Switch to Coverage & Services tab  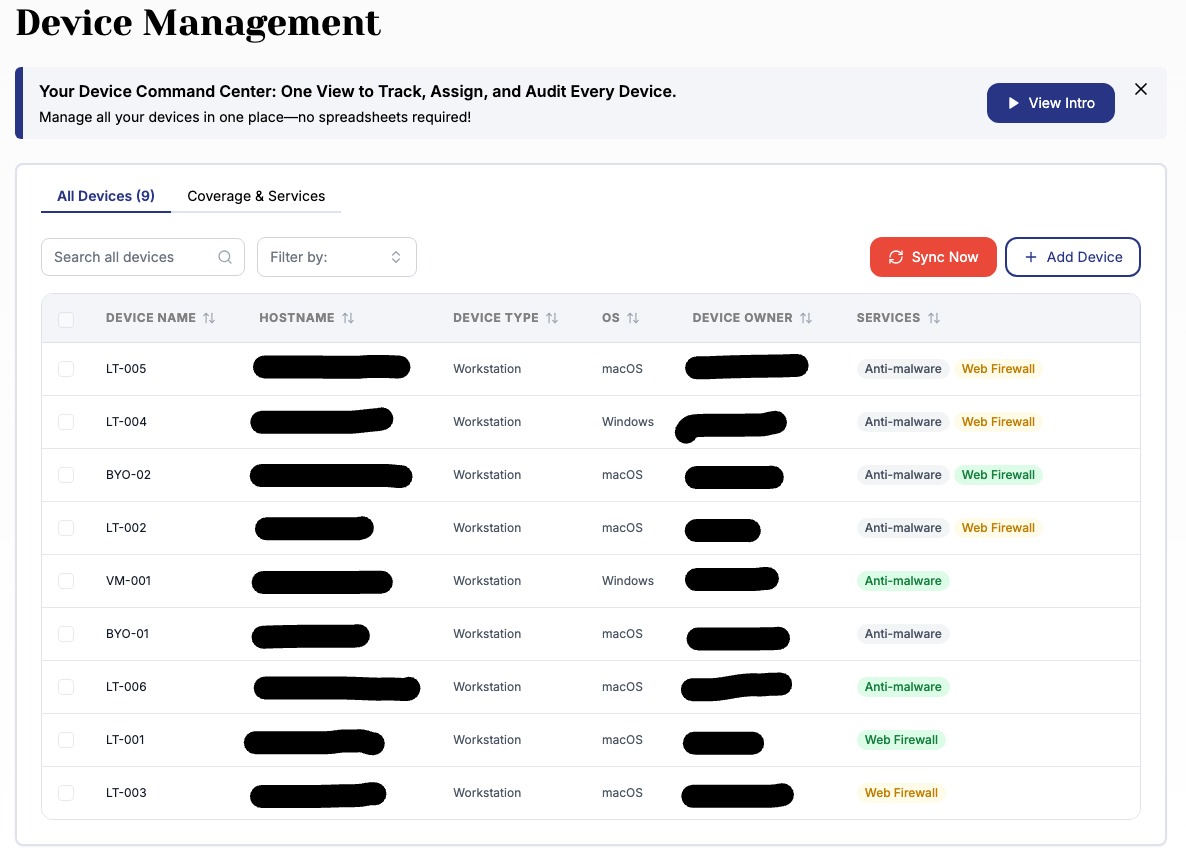click(256, 196)
